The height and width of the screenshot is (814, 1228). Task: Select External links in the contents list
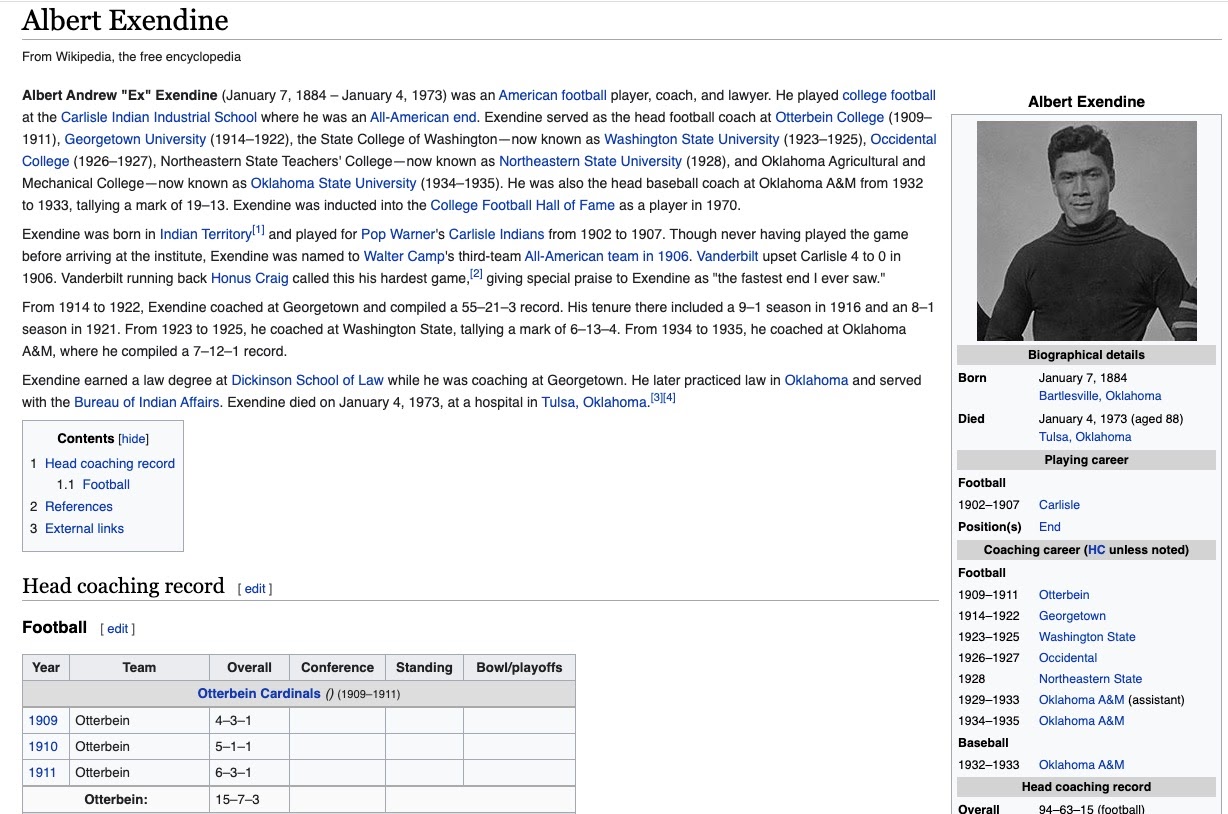(84, 529)
